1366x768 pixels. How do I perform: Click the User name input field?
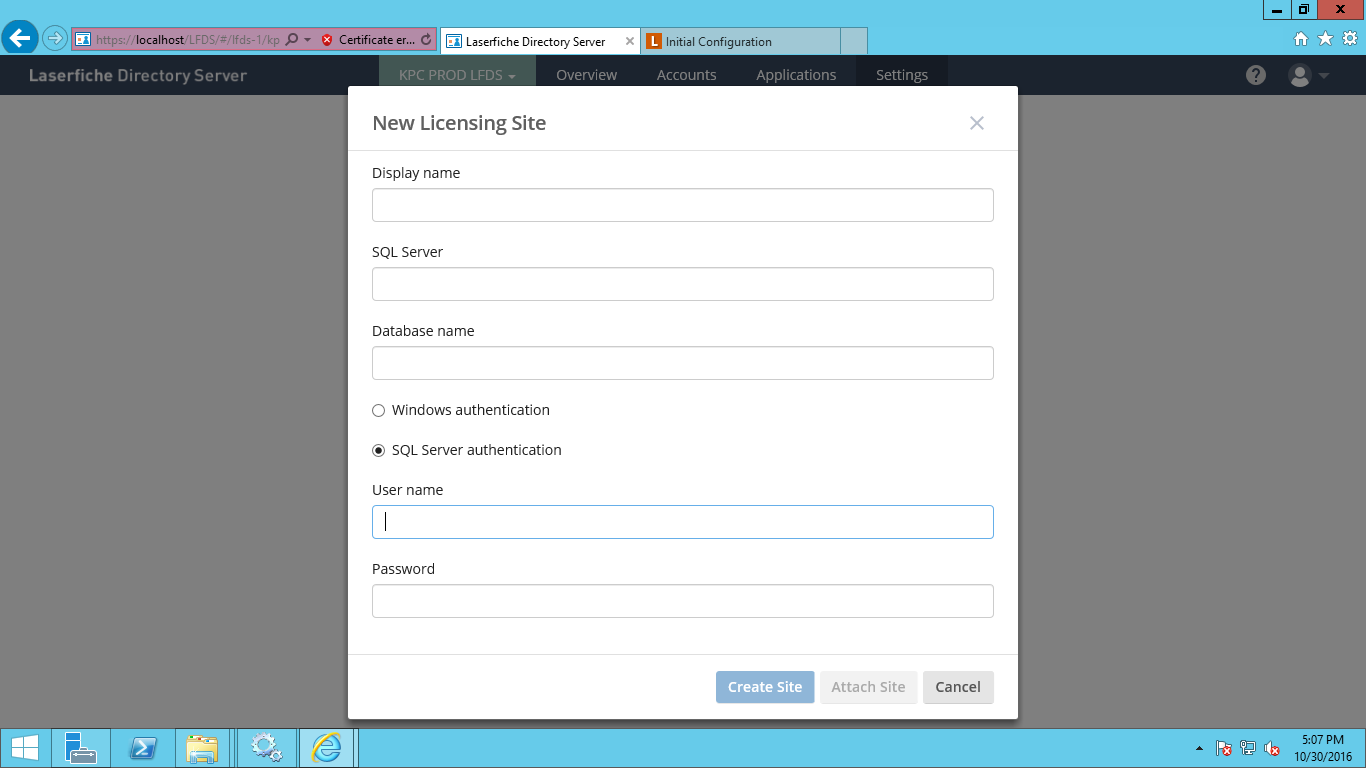[683, 522]
